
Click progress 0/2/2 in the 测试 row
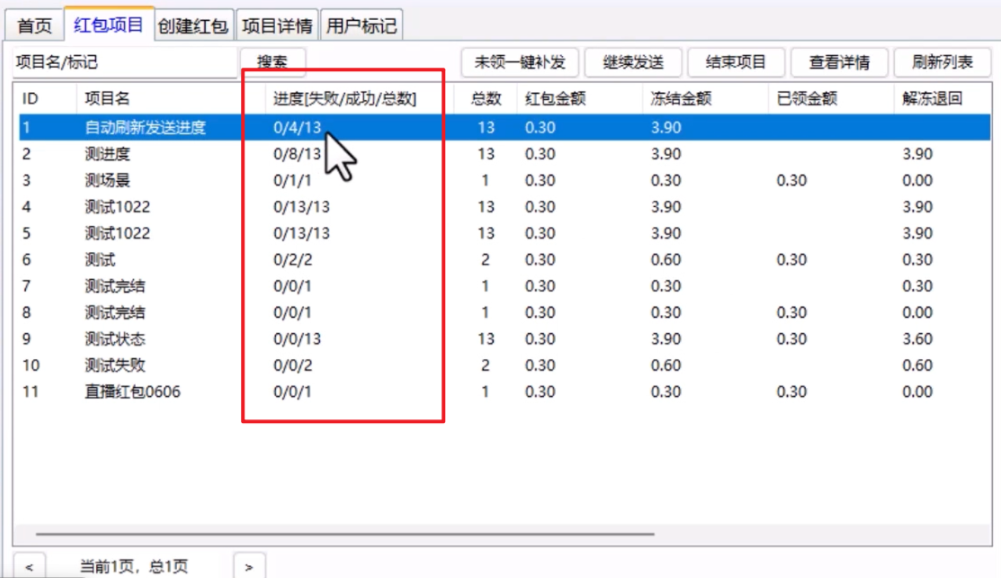[292, 259]
